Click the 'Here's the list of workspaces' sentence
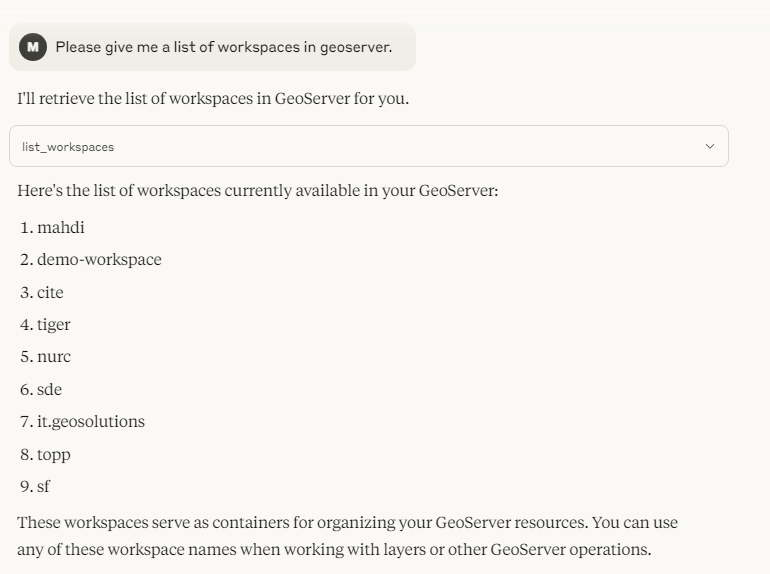This screenshot has height=574, width=770. coord(258,191)
